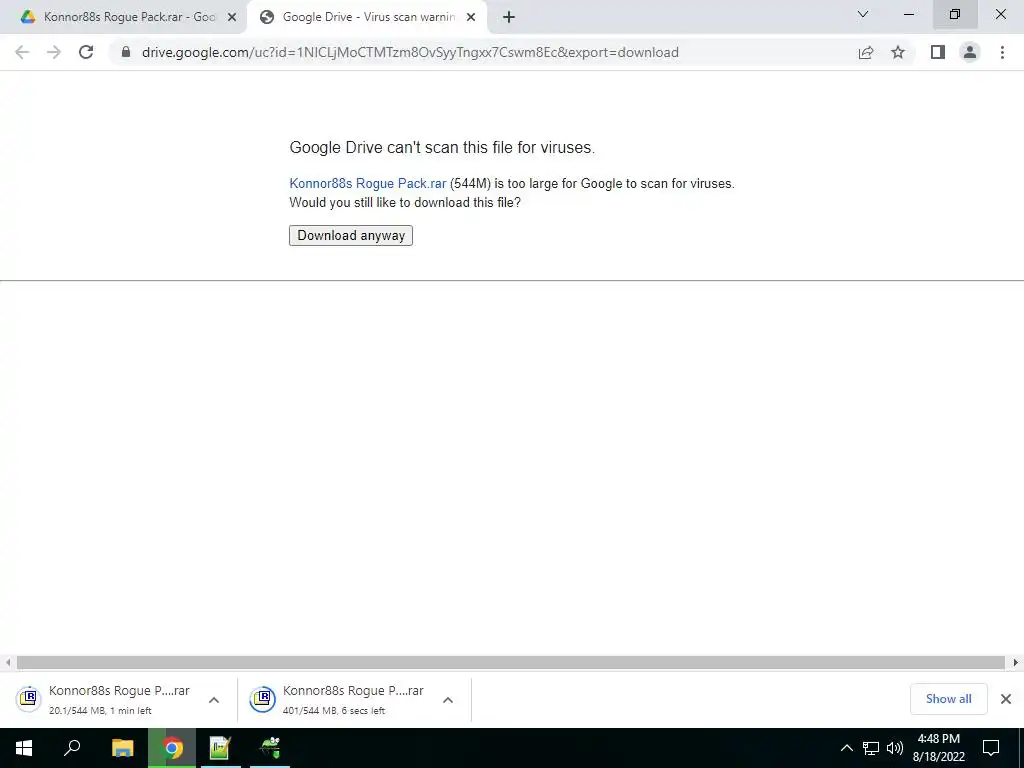Close the Konnor88s Rogue Pack.rar tab
Viewport: 1024px width, 768px height.
[232, 17]
